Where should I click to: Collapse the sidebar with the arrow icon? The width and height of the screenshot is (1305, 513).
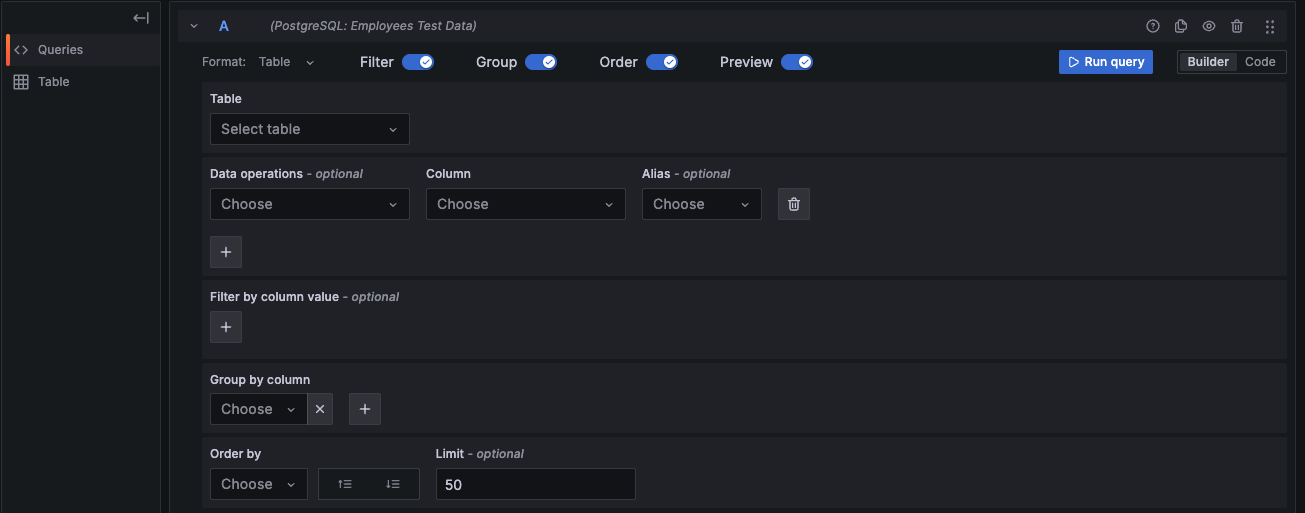(x=141, y=18)
